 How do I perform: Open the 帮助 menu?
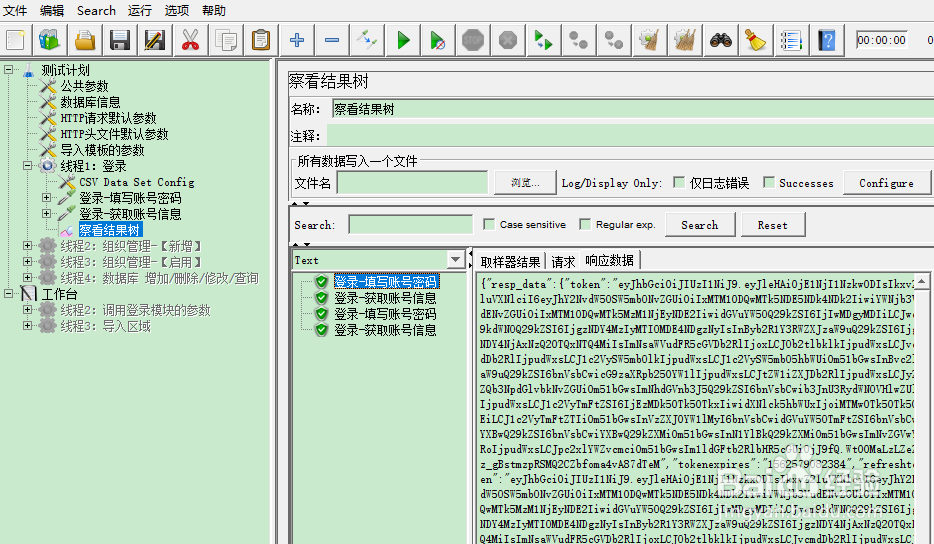213,10
